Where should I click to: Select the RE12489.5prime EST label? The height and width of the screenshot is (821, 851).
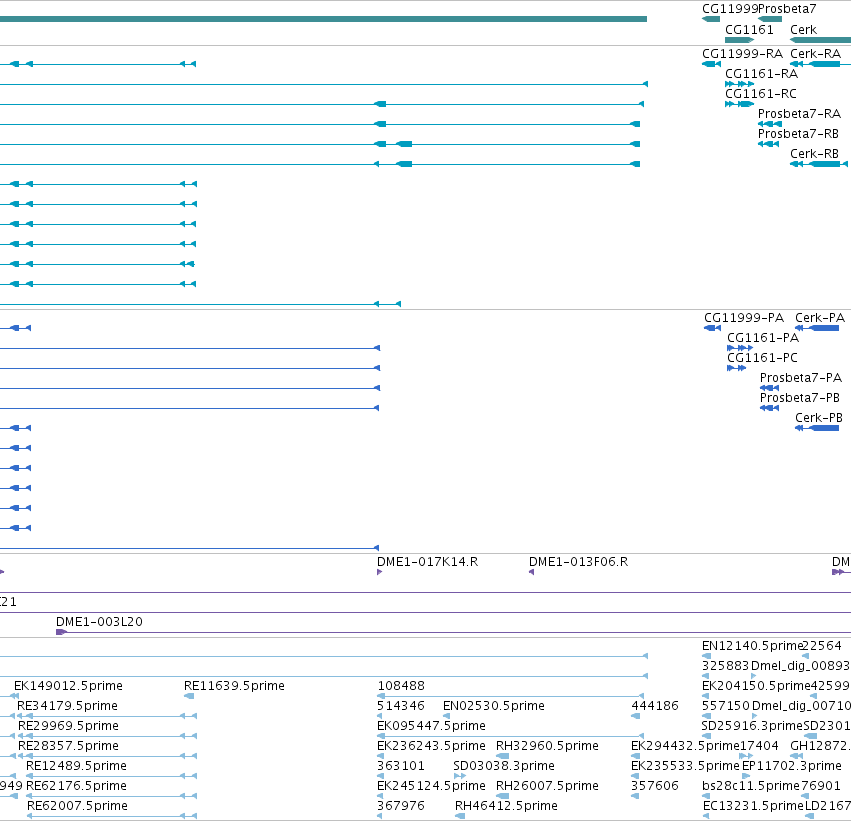(x=77, y=766)
